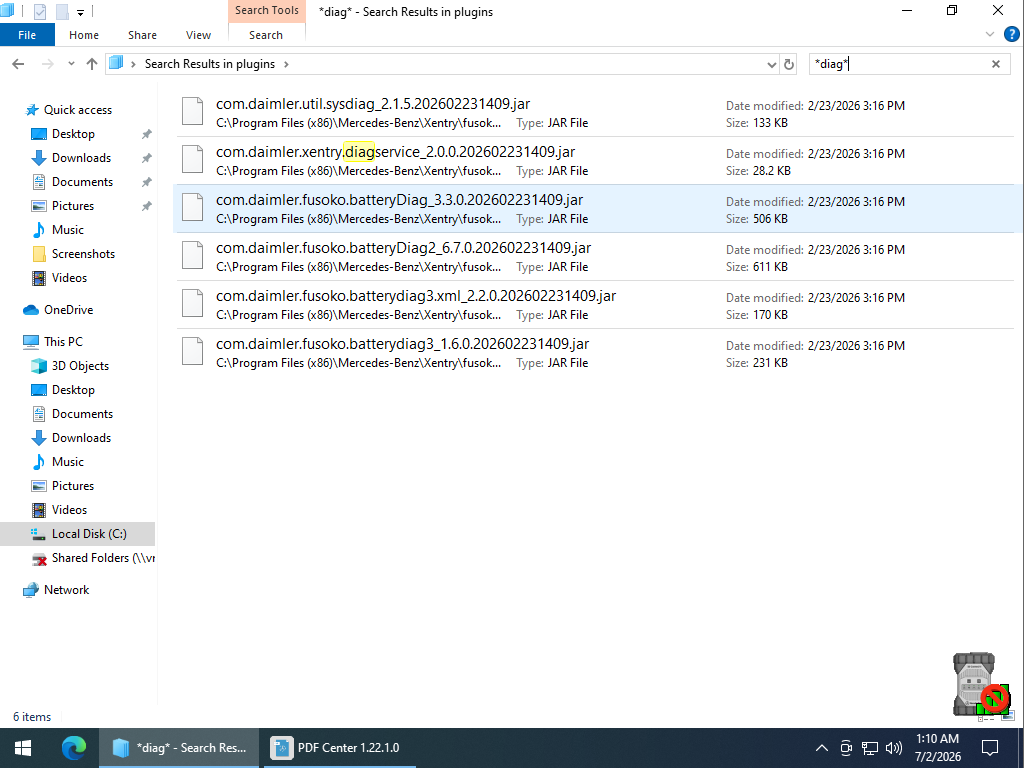The height and width of the screenshot is (768, 1024).
Task: Select Network in the navigation pane
Action: point(66,590)
